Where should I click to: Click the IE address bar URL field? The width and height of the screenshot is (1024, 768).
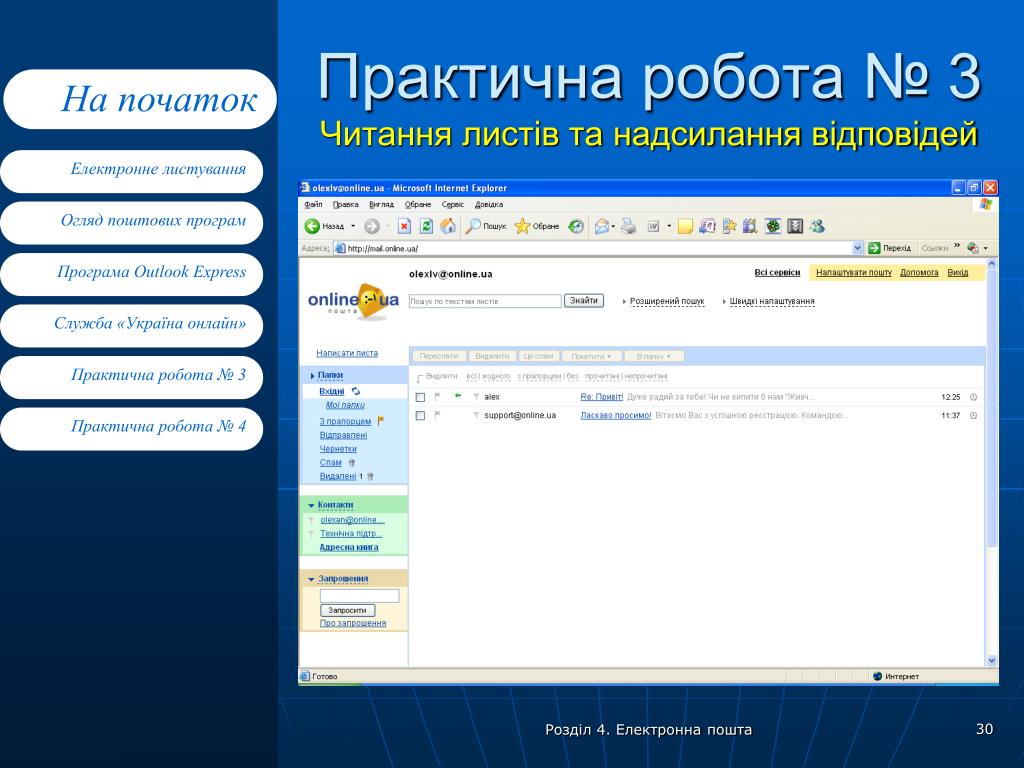[x=593, y=248]
